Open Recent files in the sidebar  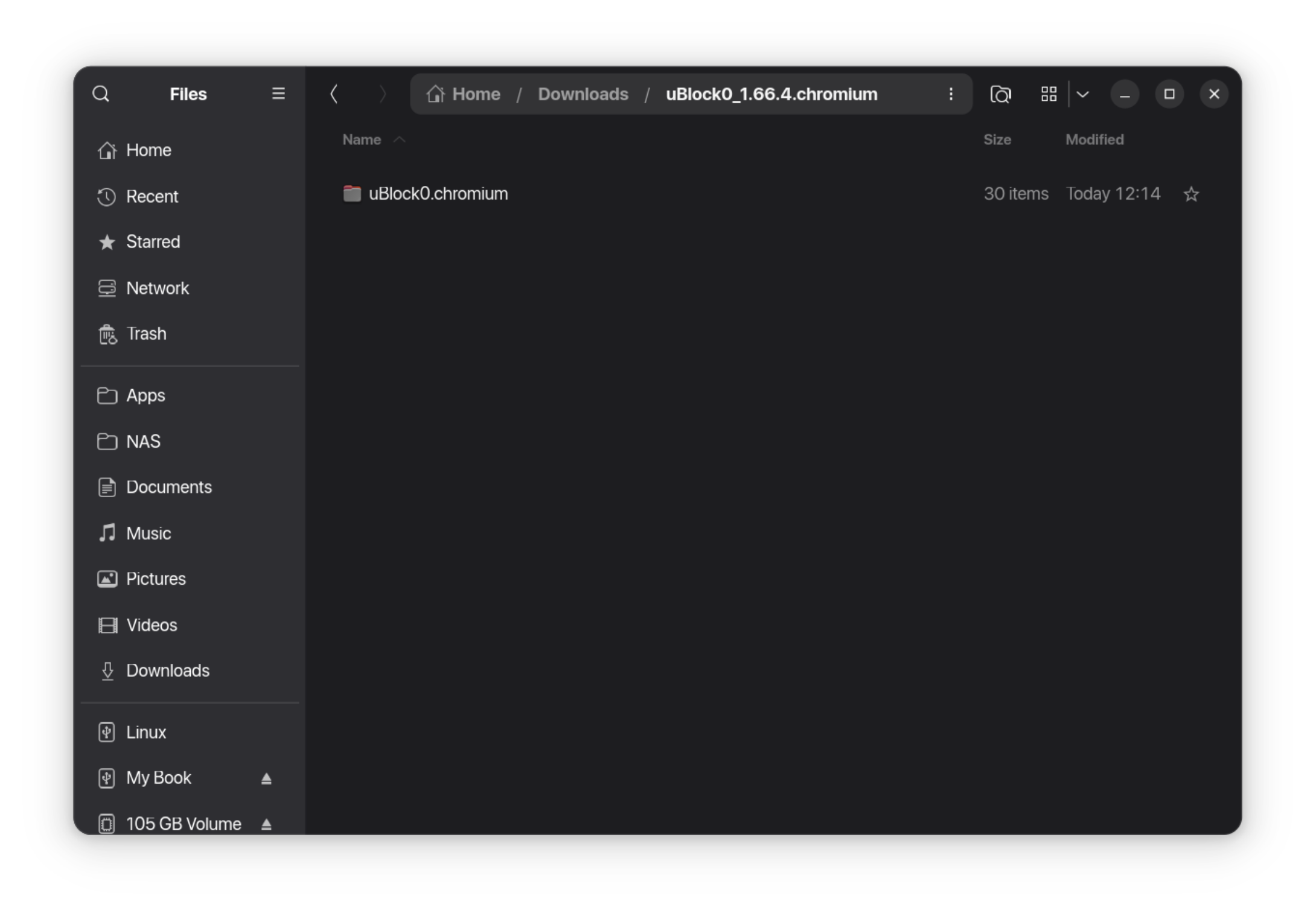(x=190, y=197)
